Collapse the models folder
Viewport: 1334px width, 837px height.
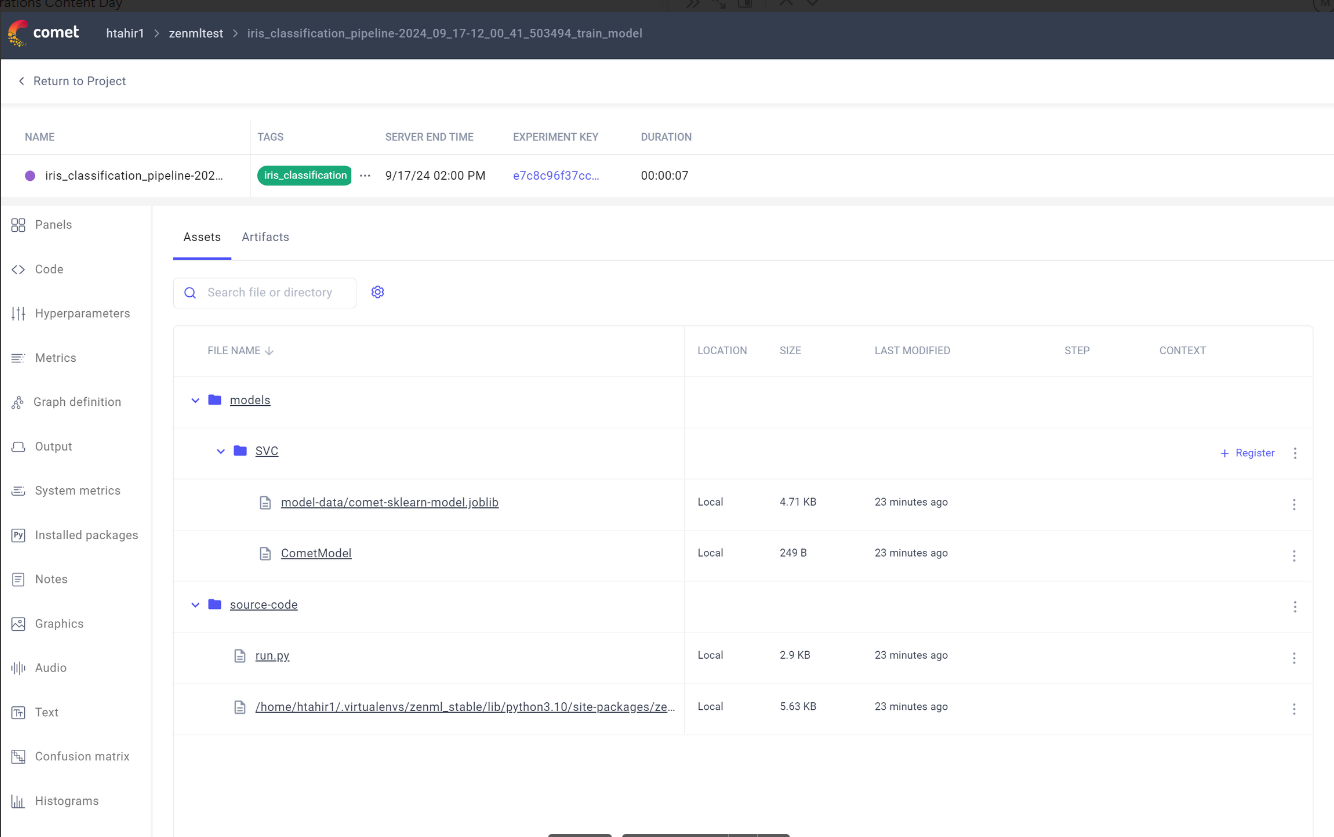195,400
